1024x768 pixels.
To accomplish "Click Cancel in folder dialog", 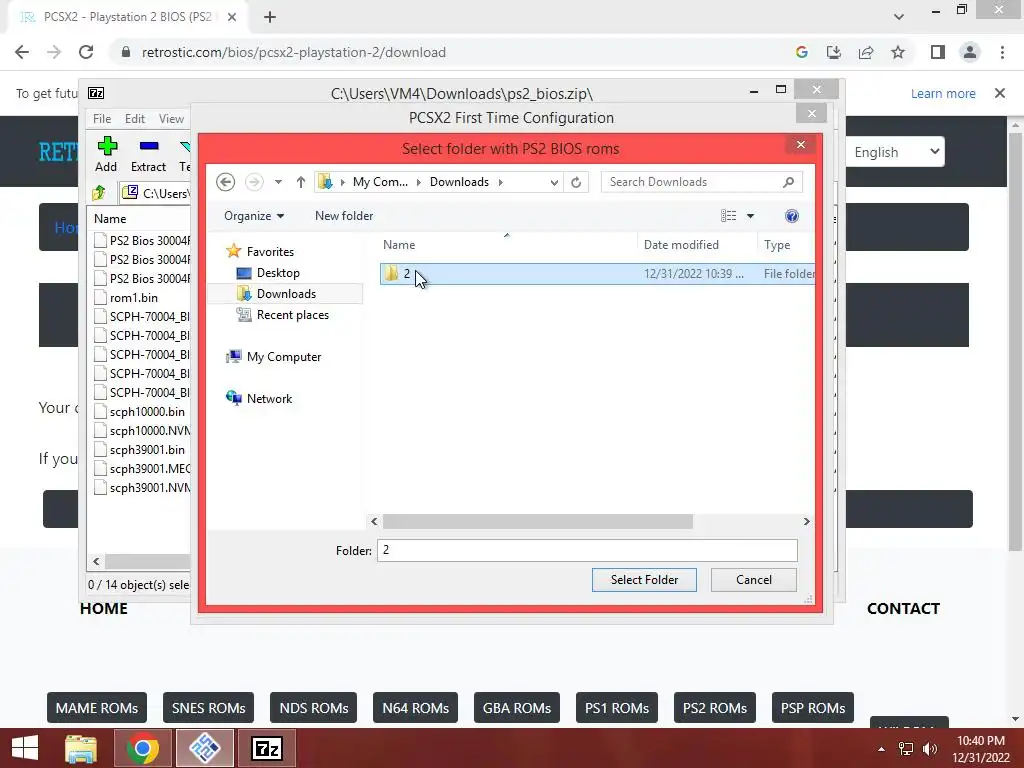I will 754,580.
